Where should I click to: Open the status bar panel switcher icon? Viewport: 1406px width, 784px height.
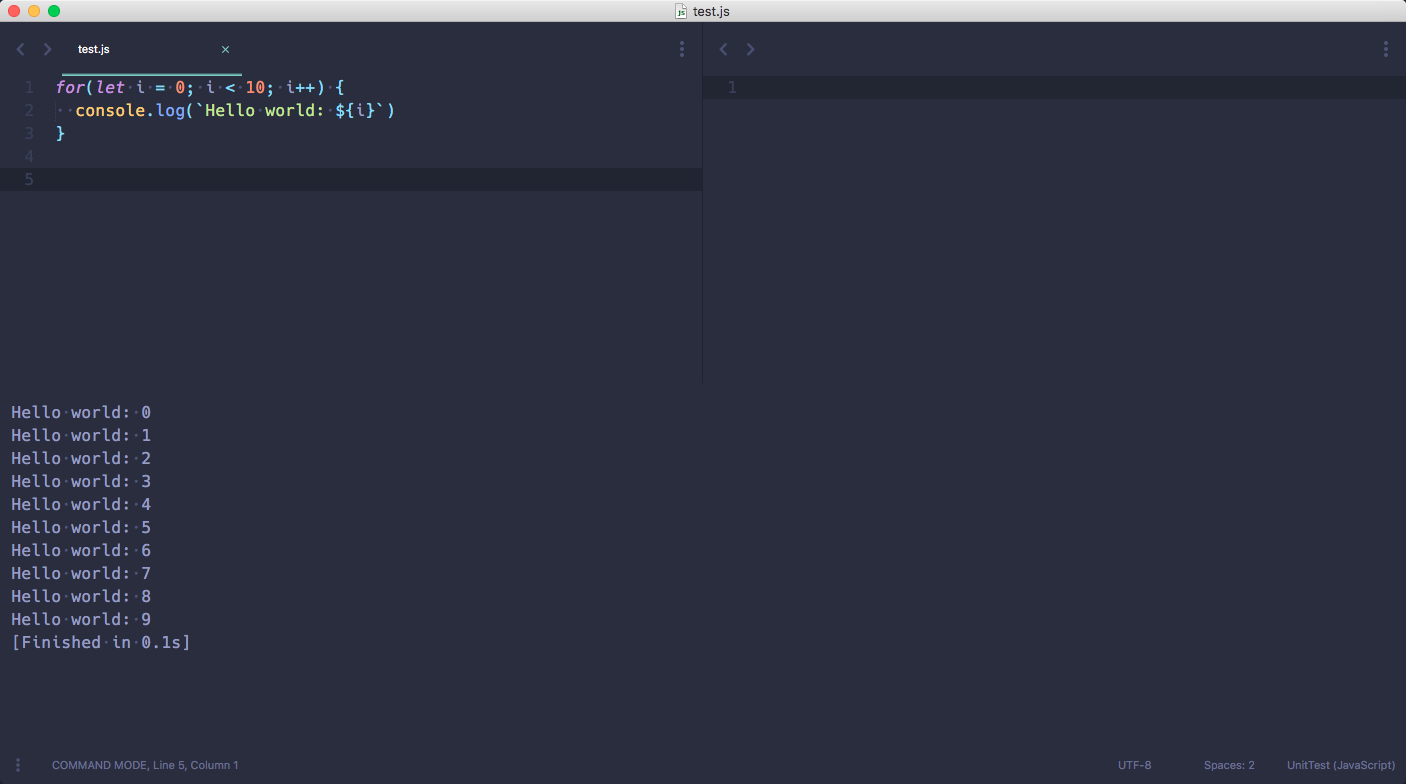[x=18, y=765]
